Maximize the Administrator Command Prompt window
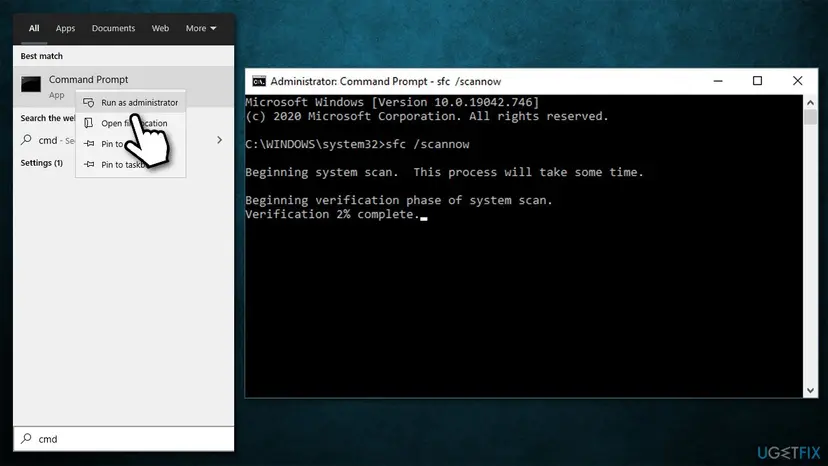The width and height of the screenshot is (828, 466). pos(757,81)
